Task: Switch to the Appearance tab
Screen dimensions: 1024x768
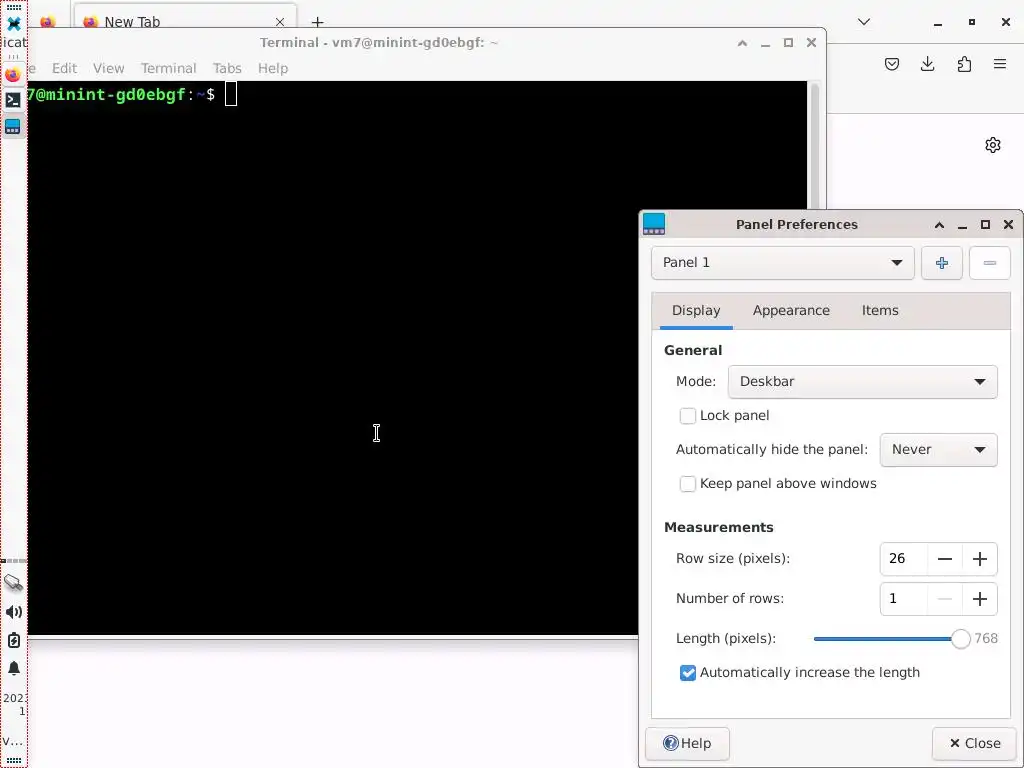Action: click(791, 311)
